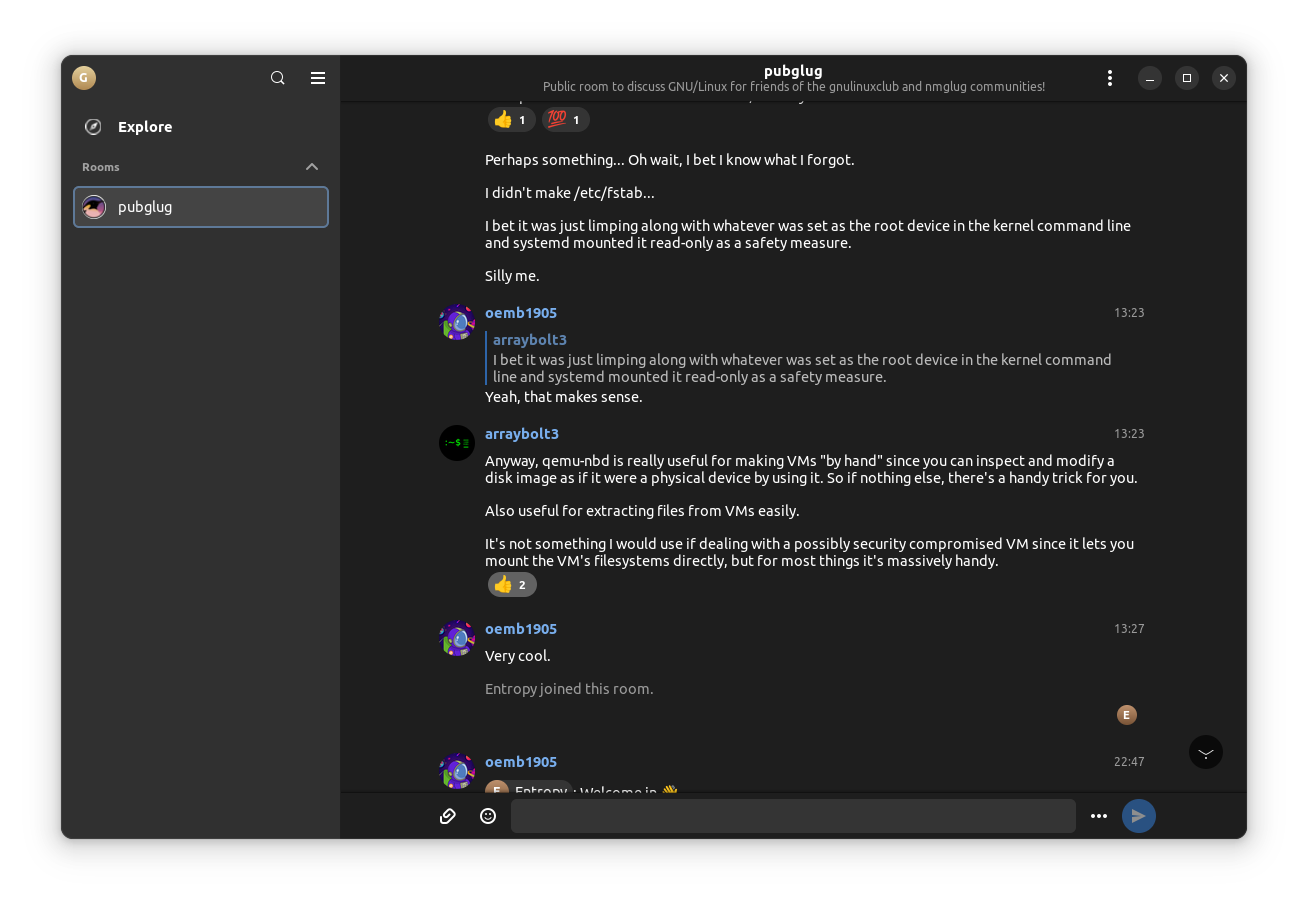Click the pubglug room title in the header
1308x906 pixels.
tap(793, 70)
